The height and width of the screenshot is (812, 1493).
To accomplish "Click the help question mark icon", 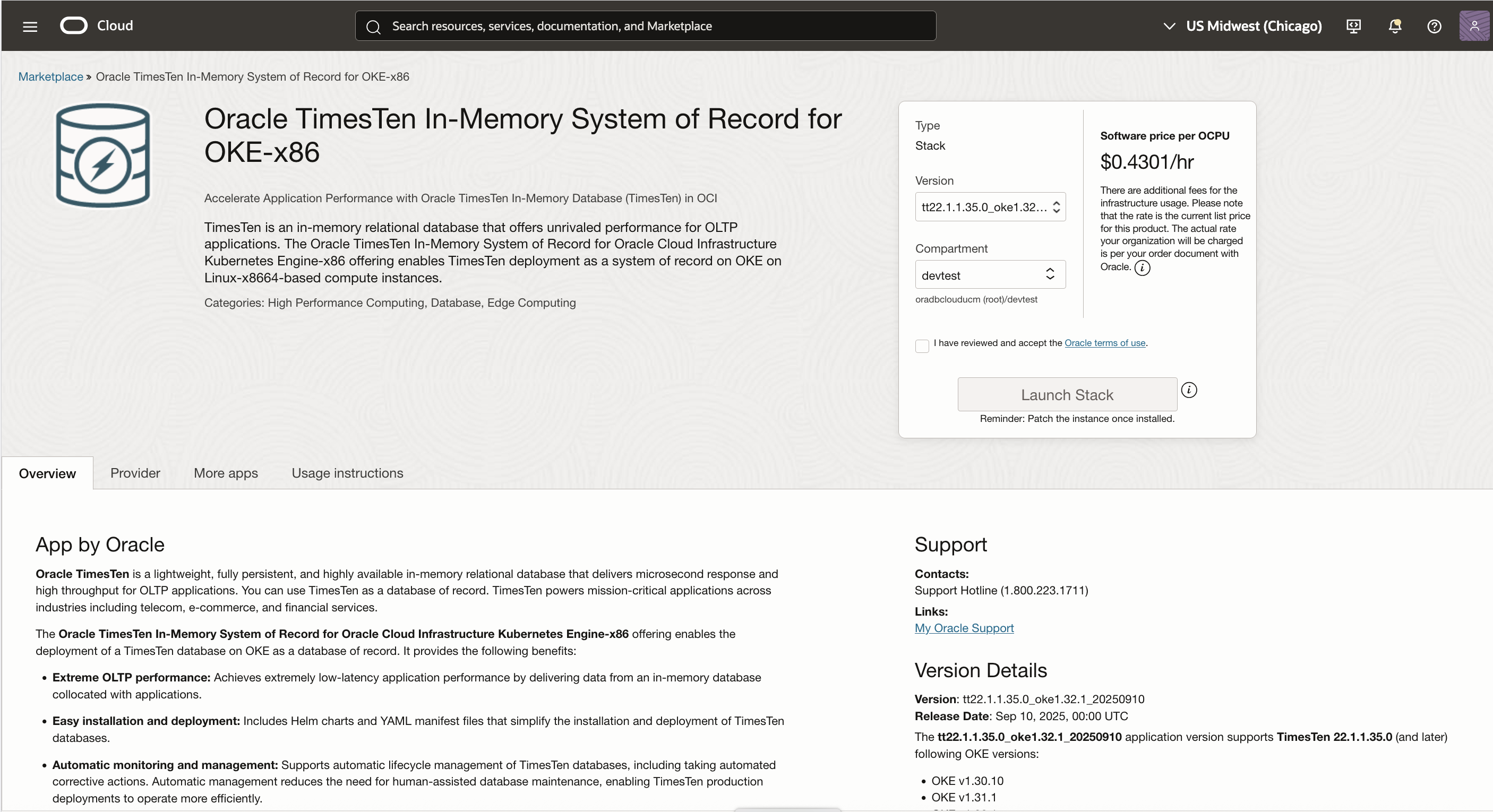I will click(1435, 27).
